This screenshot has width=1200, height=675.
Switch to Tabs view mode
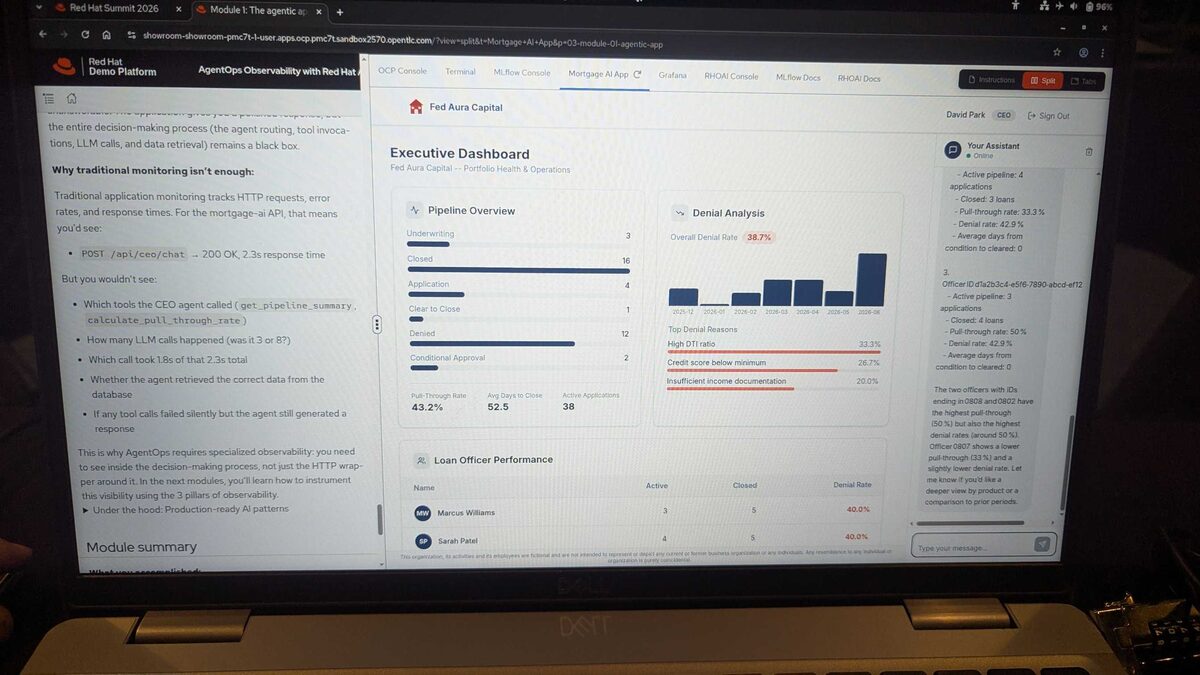pos(1082,82)
